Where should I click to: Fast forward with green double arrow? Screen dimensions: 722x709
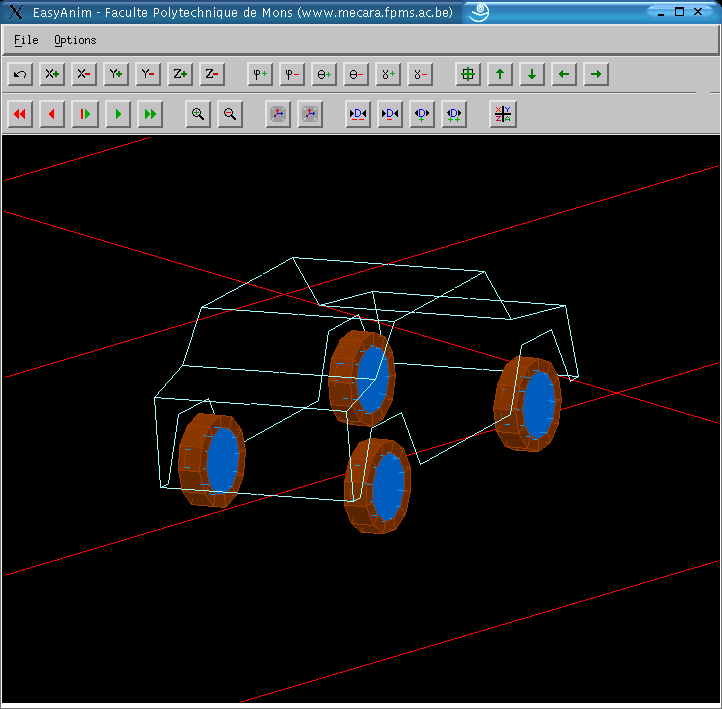click(150, 114)
